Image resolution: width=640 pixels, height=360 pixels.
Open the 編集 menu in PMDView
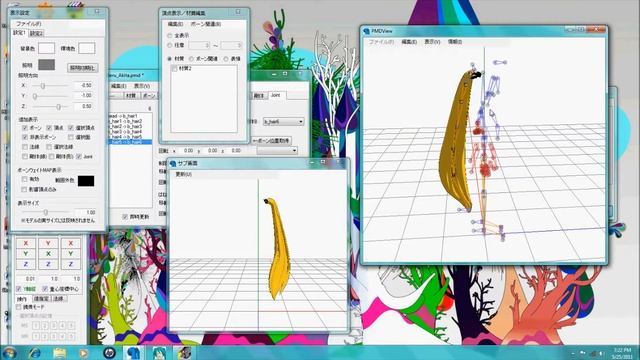point(409,42)
